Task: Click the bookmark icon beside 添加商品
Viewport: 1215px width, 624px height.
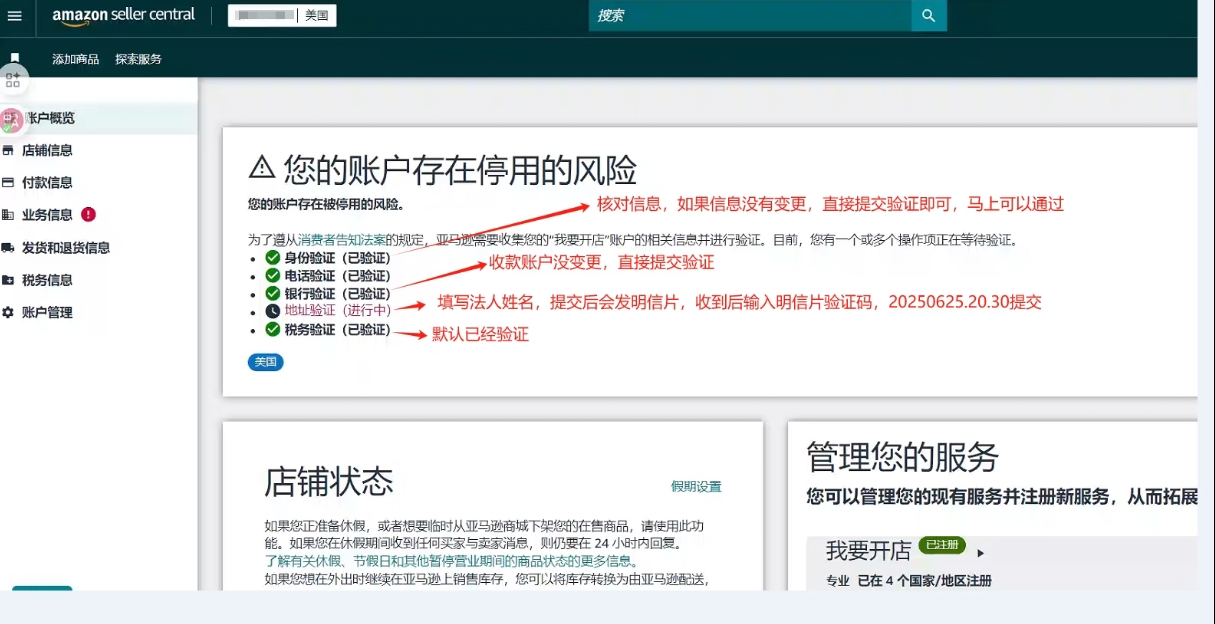Action: pyautogui.click(x=15, y=59)
